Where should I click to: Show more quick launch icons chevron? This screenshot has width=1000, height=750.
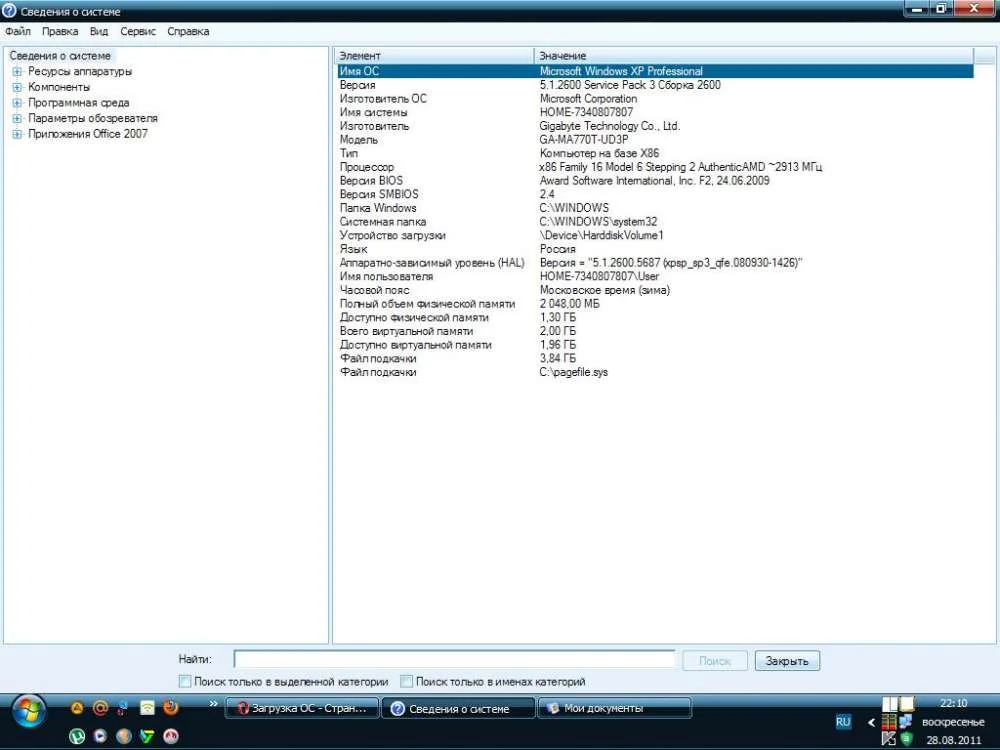212,705
